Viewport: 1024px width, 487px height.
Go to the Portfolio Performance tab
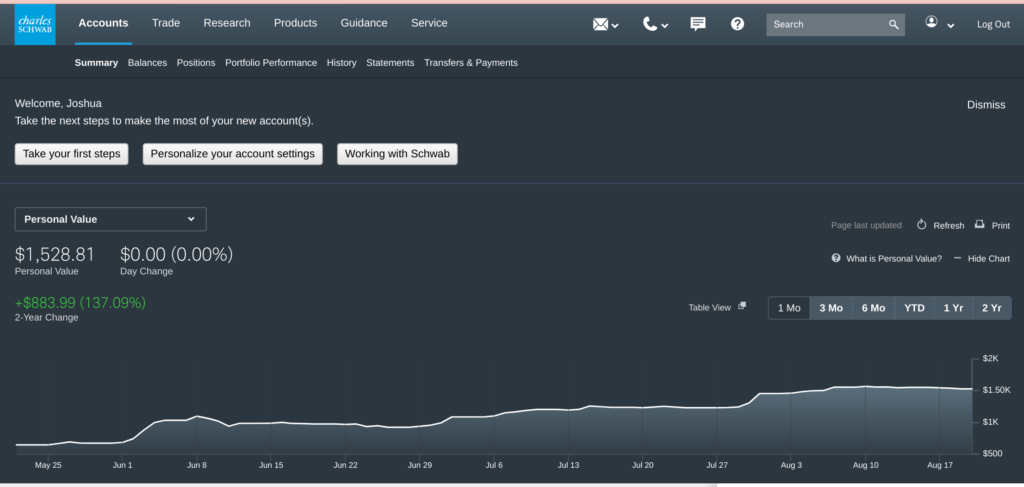click(x=271, y=63)
